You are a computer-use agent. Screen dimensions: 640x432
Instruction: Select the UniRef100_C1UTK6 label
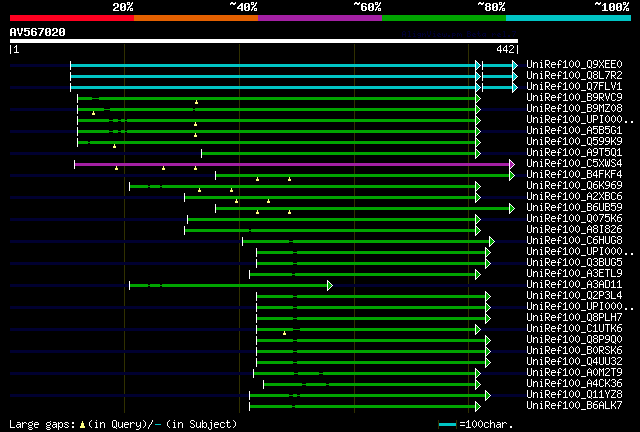pyautogui.click(x=574, y=329)
